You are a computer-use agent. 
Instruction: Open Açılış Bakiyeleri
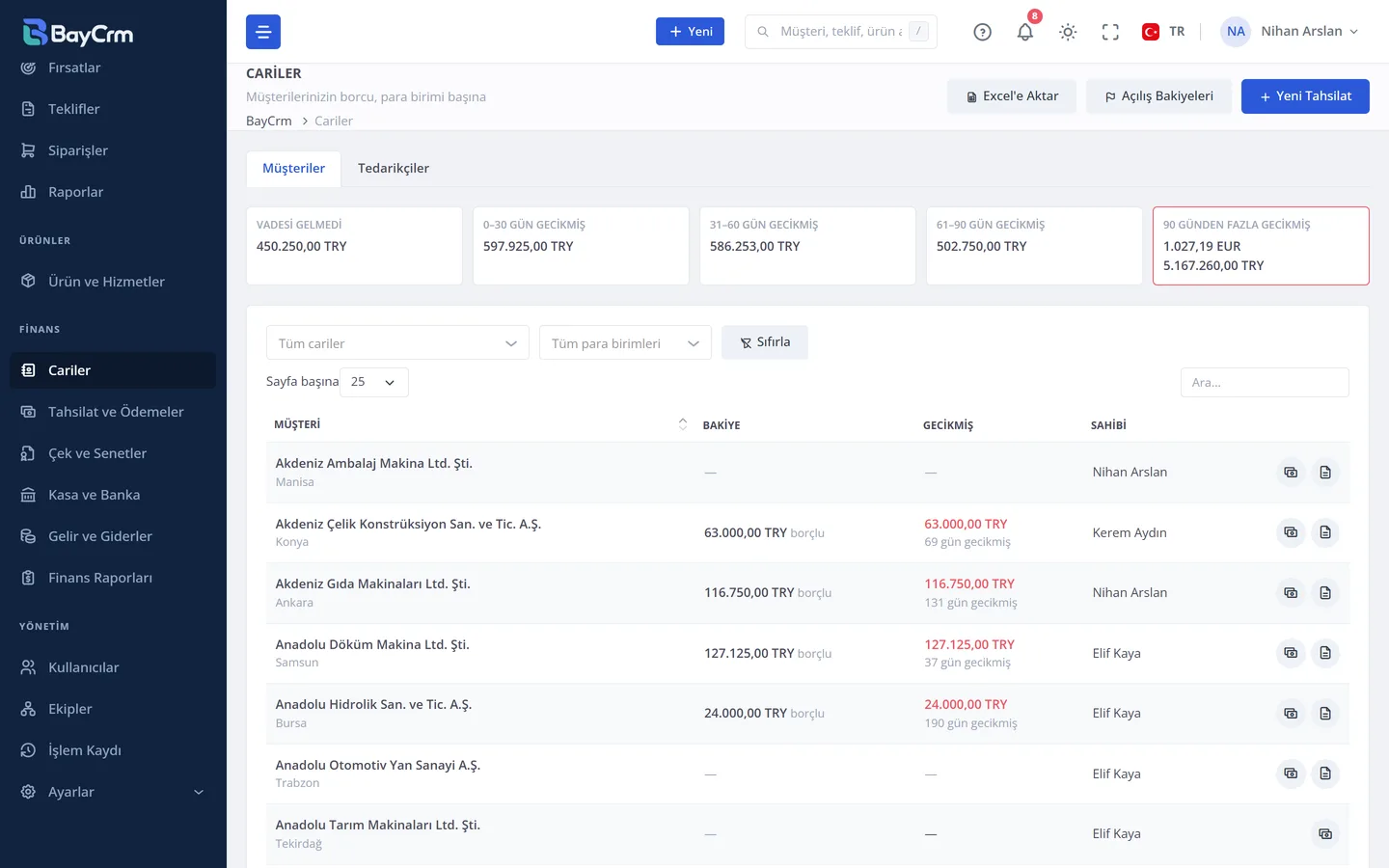(x=1158, y=96)
